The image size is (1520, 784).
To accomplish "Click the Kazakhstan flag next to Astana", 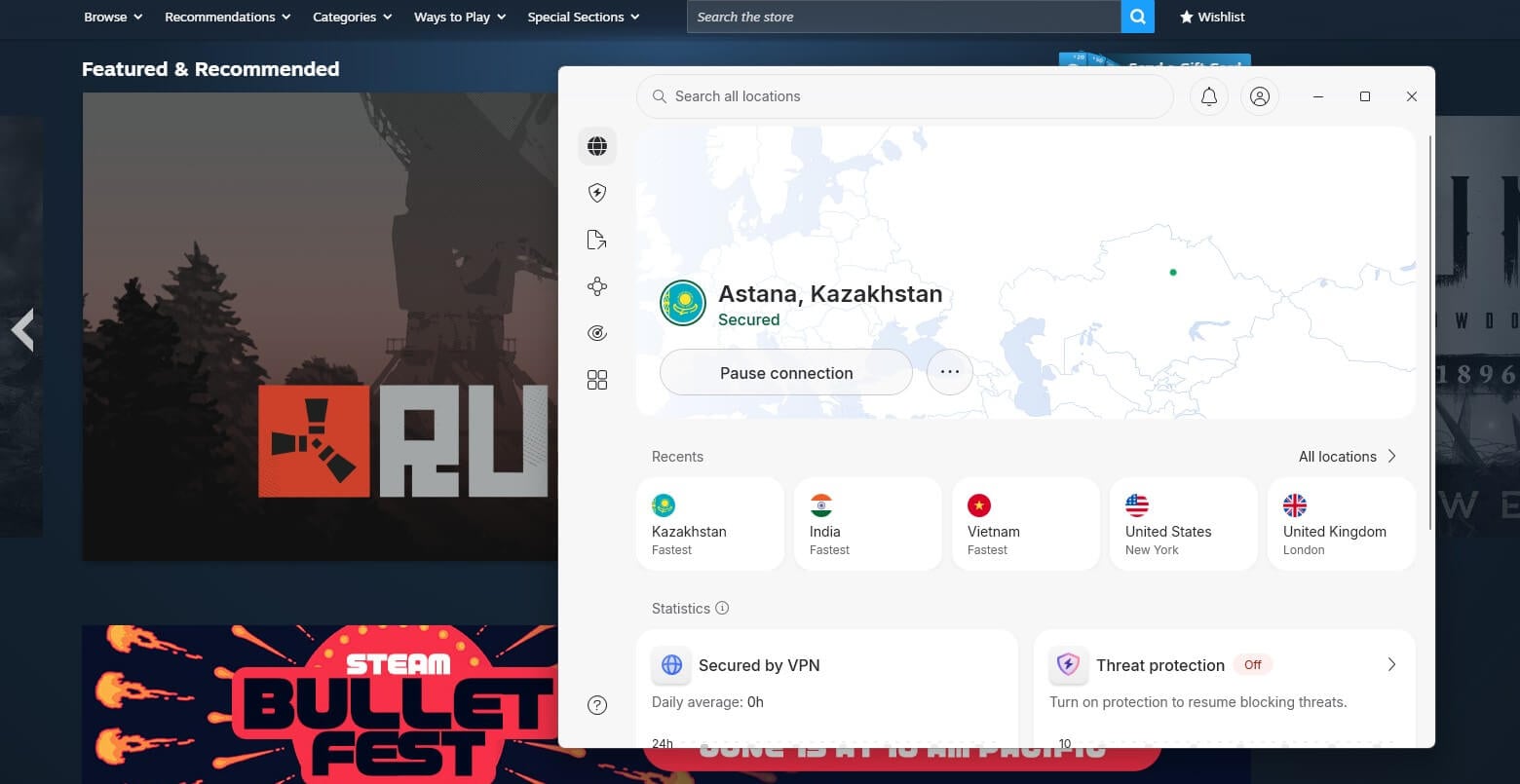I will (683, 303).
